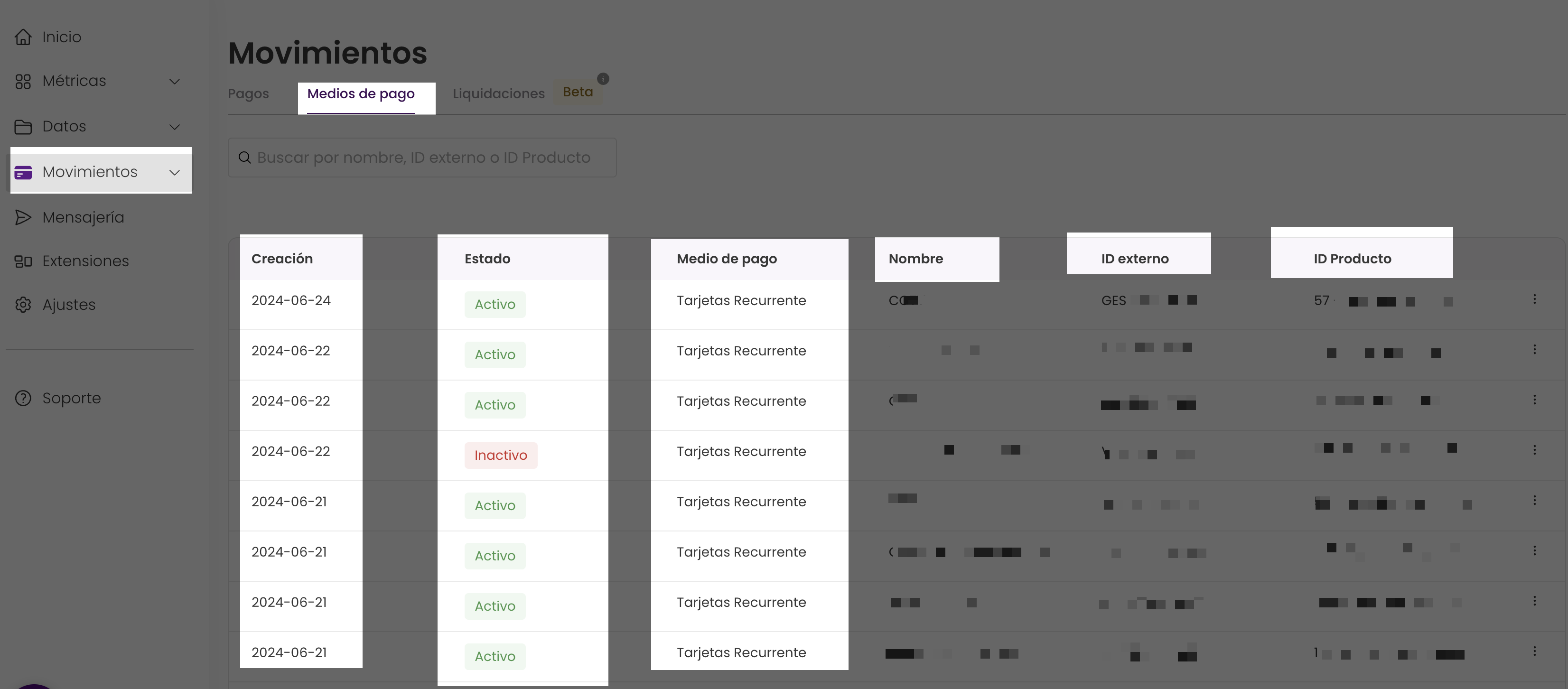Image resolution: width=1568 pixels, height=689 pixels.
Task: Click the 2024-06-24 creation date
Action: [x=291, y=301]
